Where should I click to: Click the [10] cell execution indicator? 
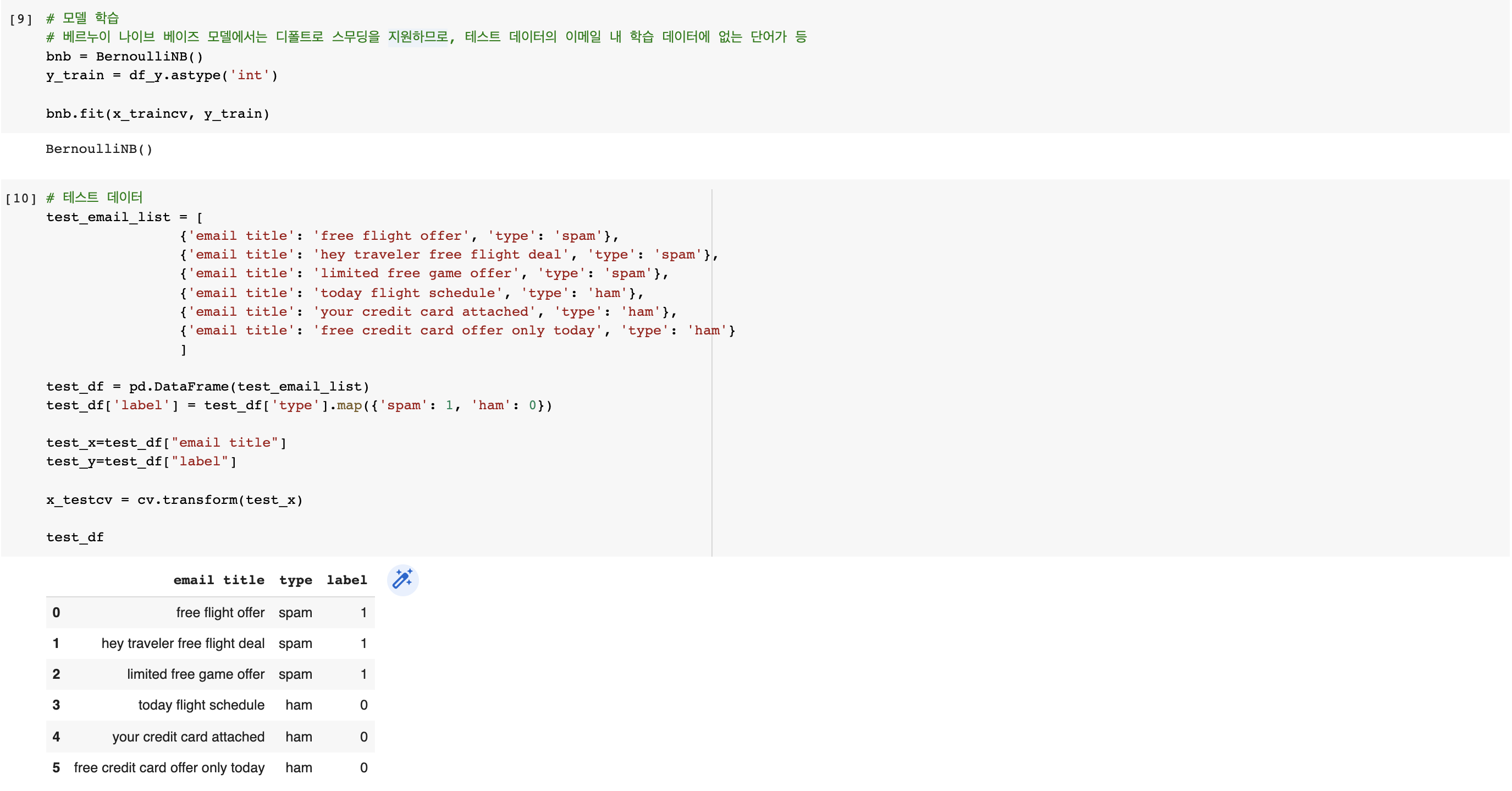[x=20, y=198]
